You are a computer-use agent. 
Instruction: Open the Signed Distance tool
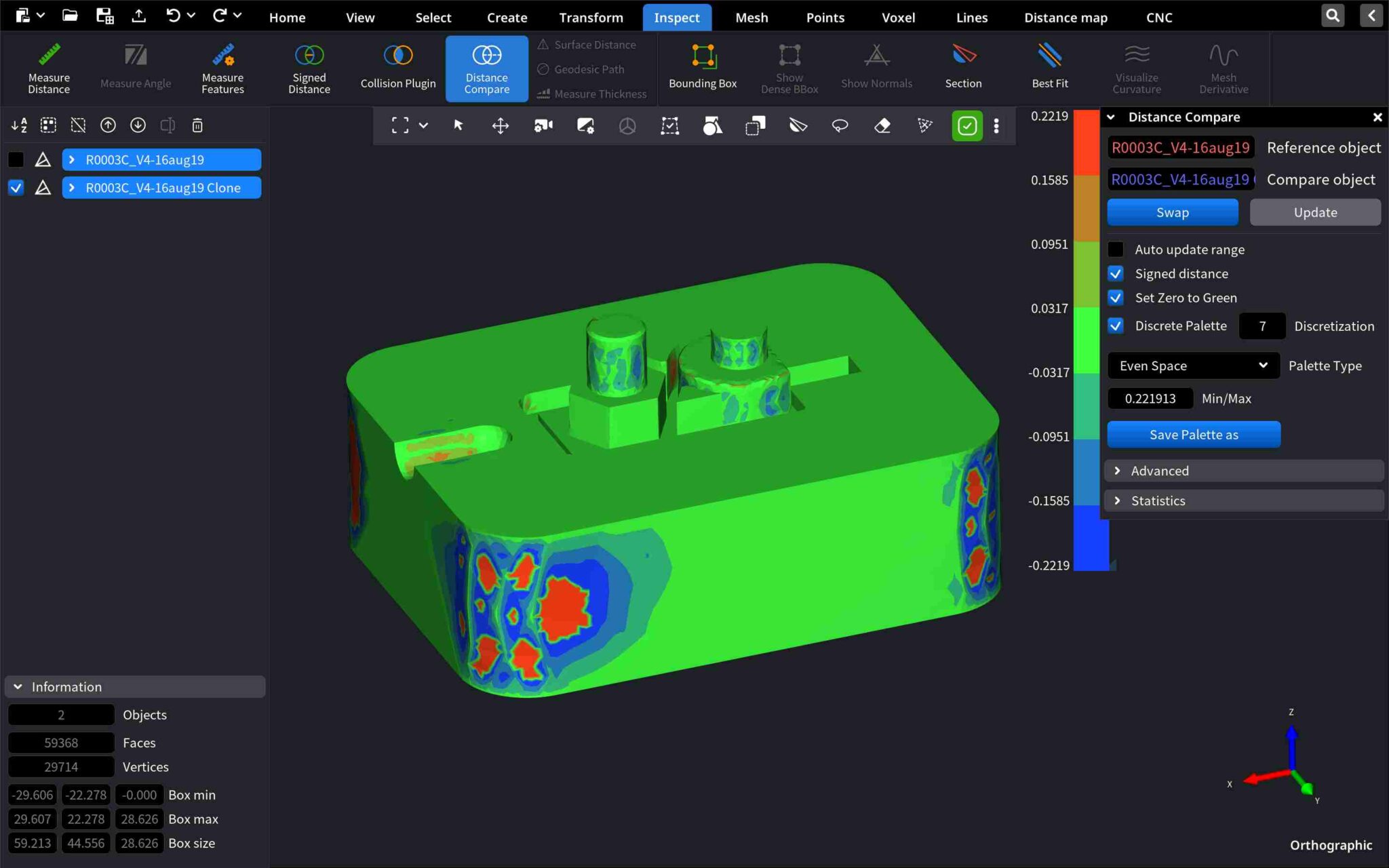pyautogui.click(x=309, y=68)
